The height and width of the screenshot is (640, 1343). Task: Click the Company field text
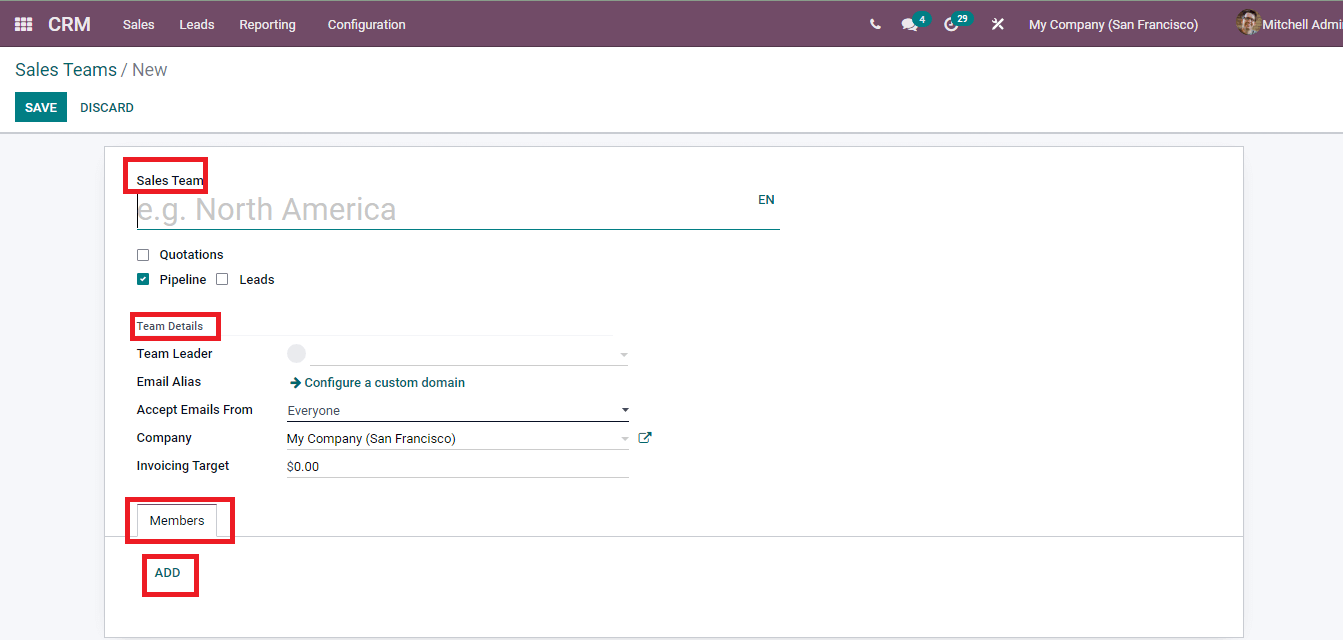click(371, 439)
